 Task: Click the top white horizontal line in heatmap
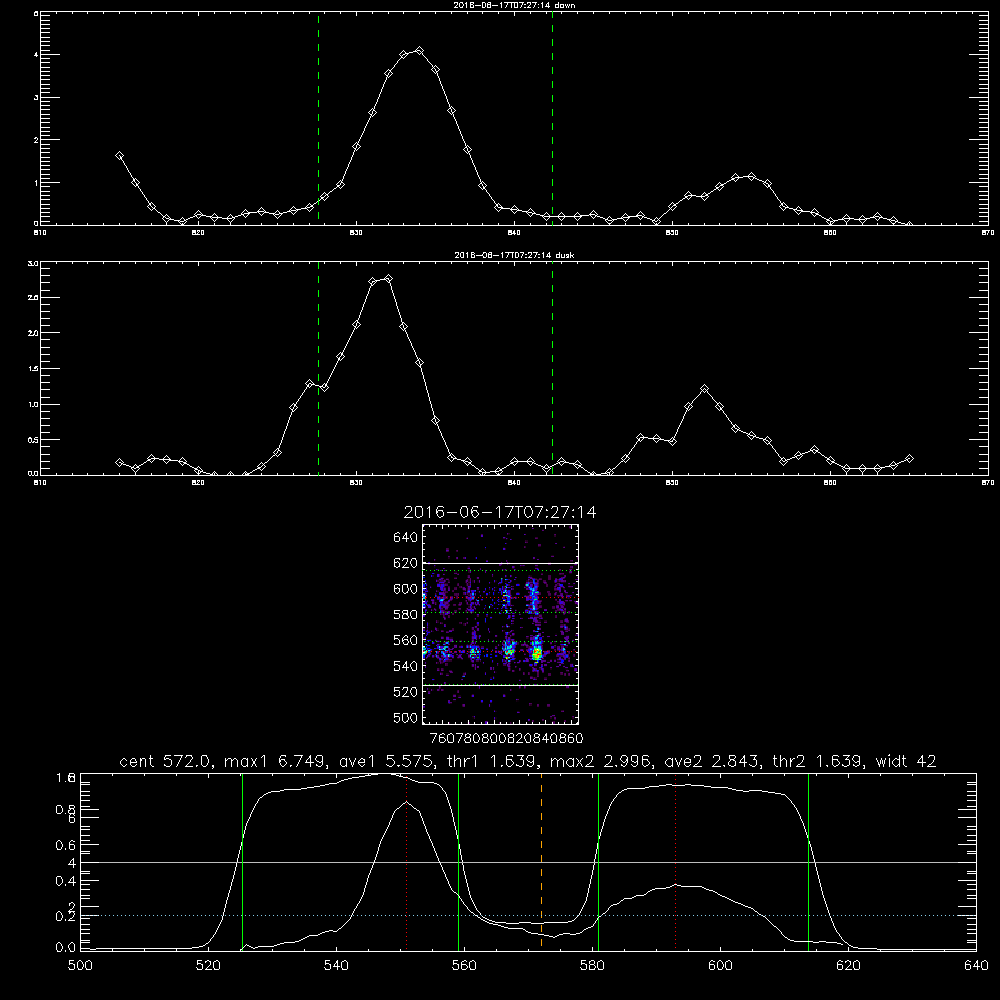tap(500, 563)
